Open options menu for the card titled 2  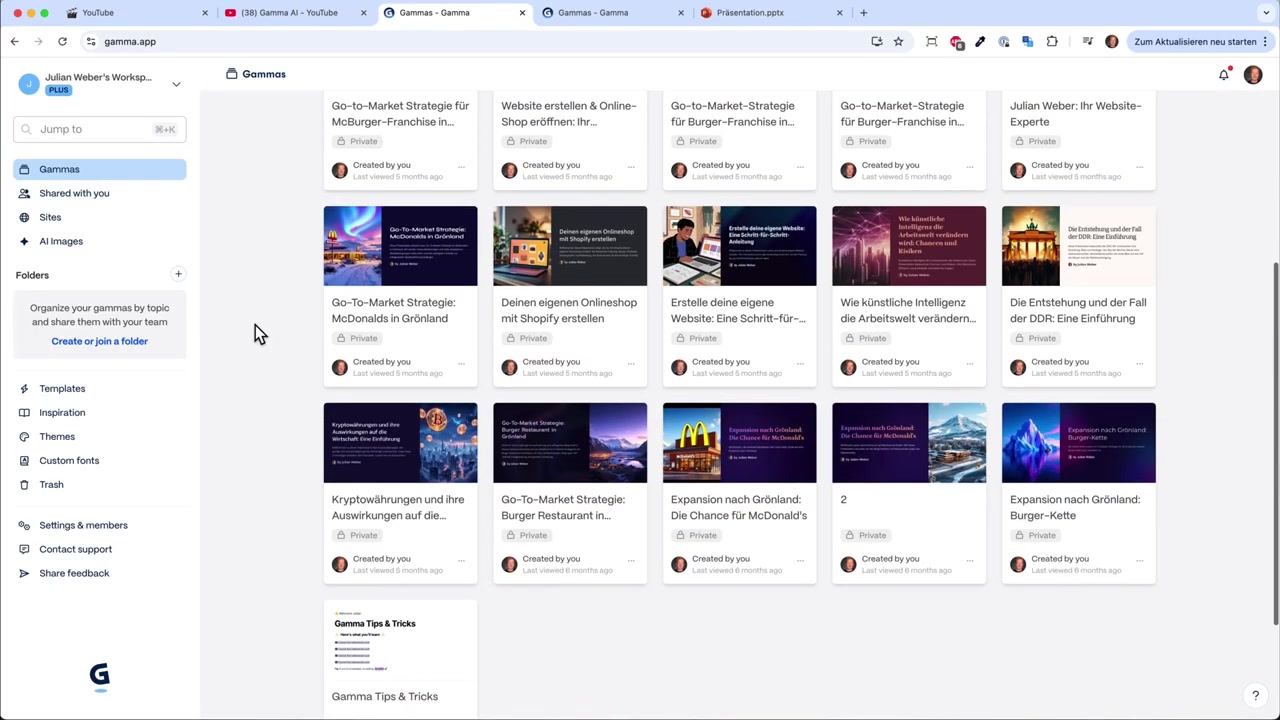(x=970, y=561)
